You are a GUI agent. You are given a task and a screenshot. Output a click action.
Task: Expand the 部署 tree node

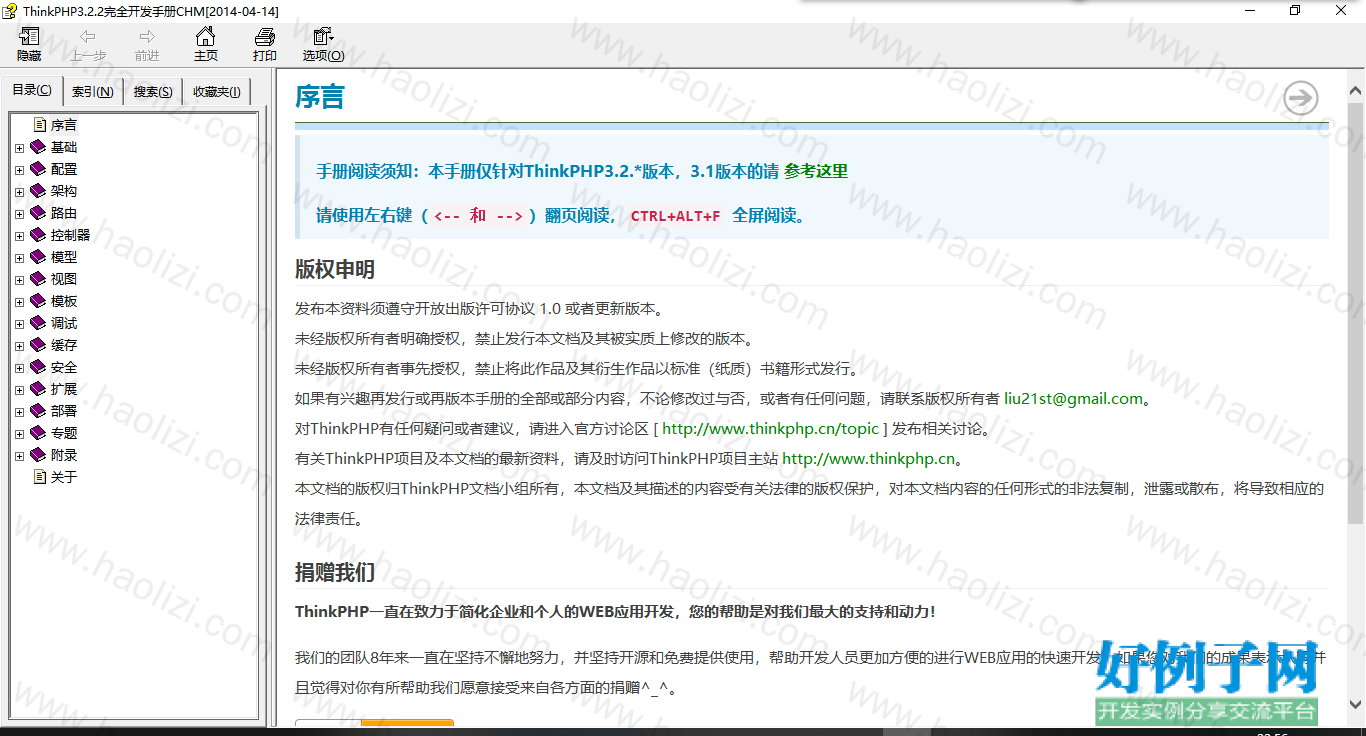click(x=19, y=412)
